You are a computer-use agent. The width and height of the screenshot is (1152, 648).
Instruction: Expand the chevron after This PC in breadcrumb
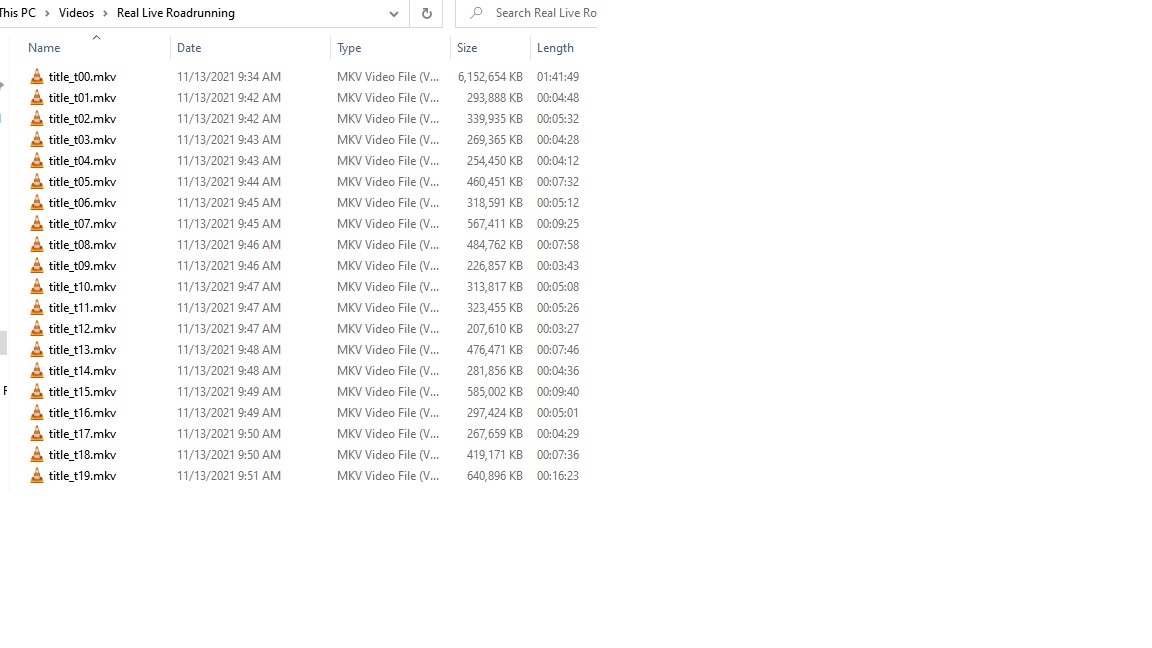click(x=46, y=13)
